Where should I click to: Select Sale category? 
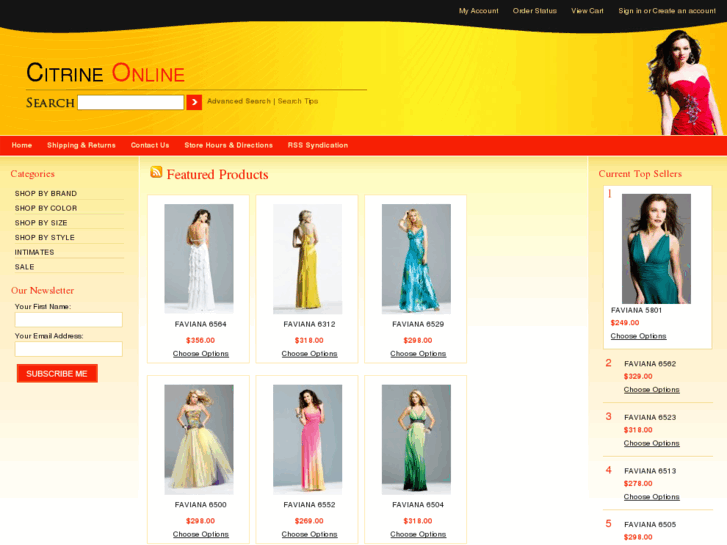(x=24, y=267)
